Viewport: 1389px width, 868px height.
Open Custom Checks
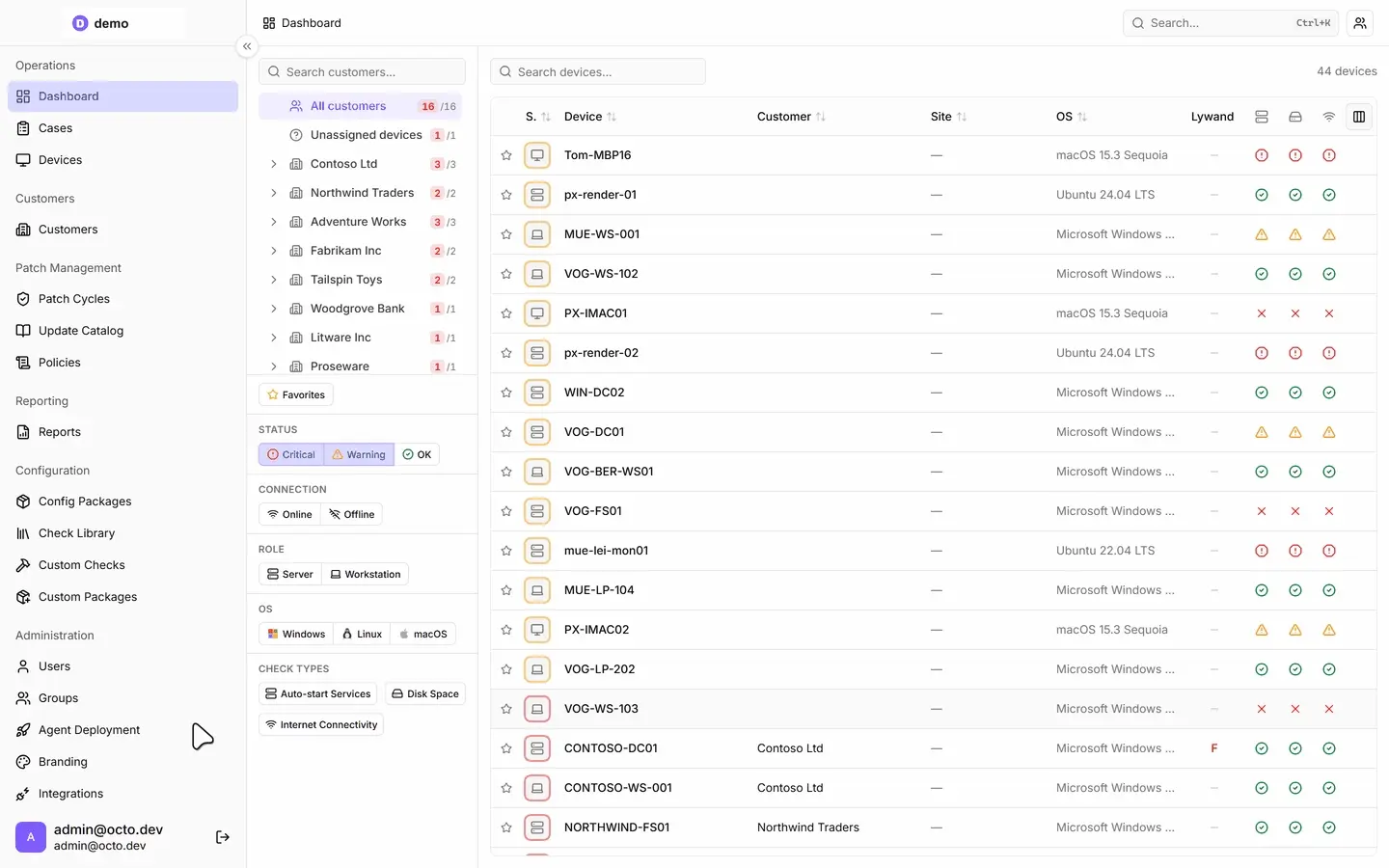(x=123, y=565)
